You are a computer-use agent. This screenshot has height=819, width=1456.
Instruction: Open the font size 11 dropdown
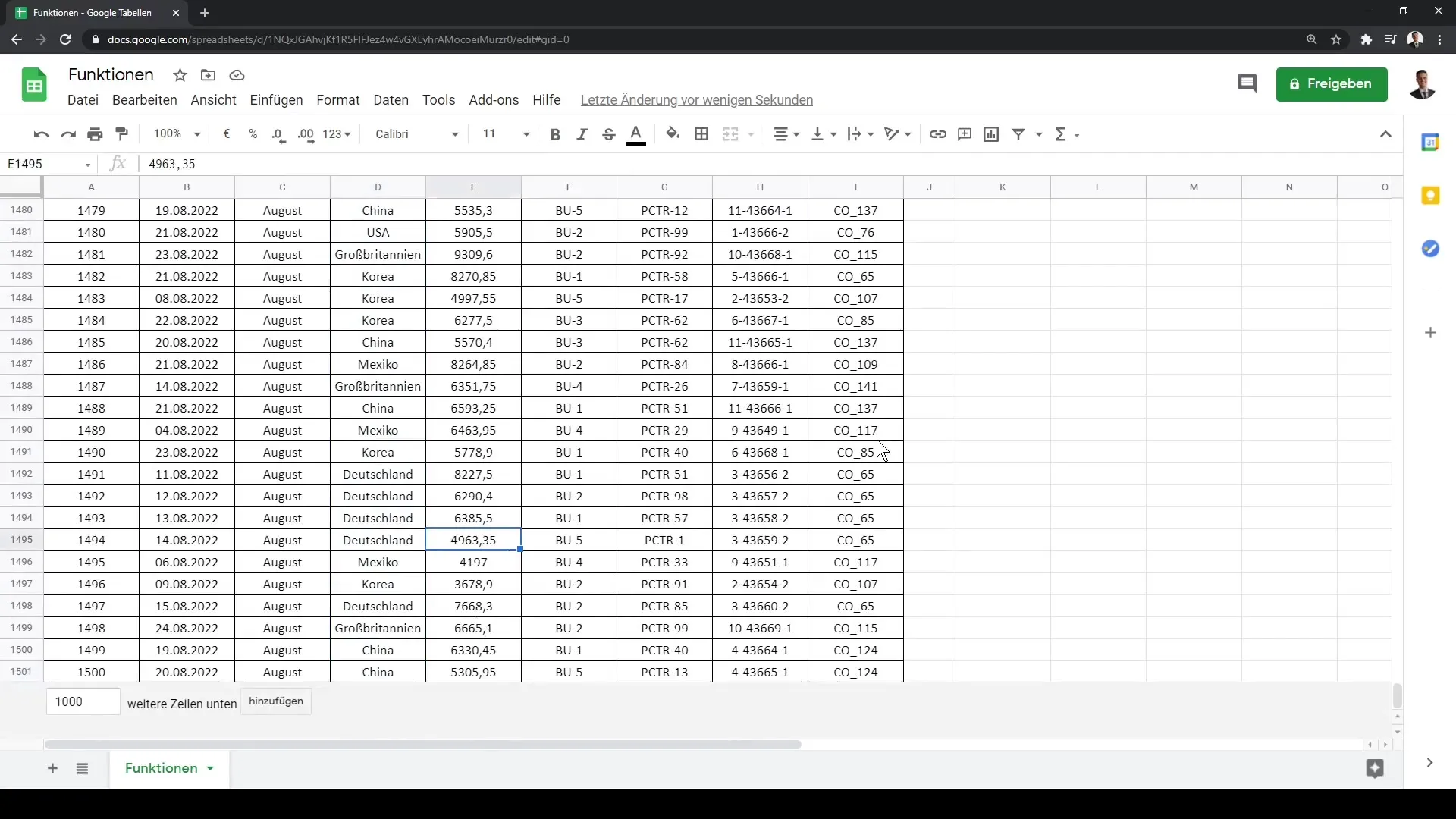pyautogui.click(x=506, y=134)
